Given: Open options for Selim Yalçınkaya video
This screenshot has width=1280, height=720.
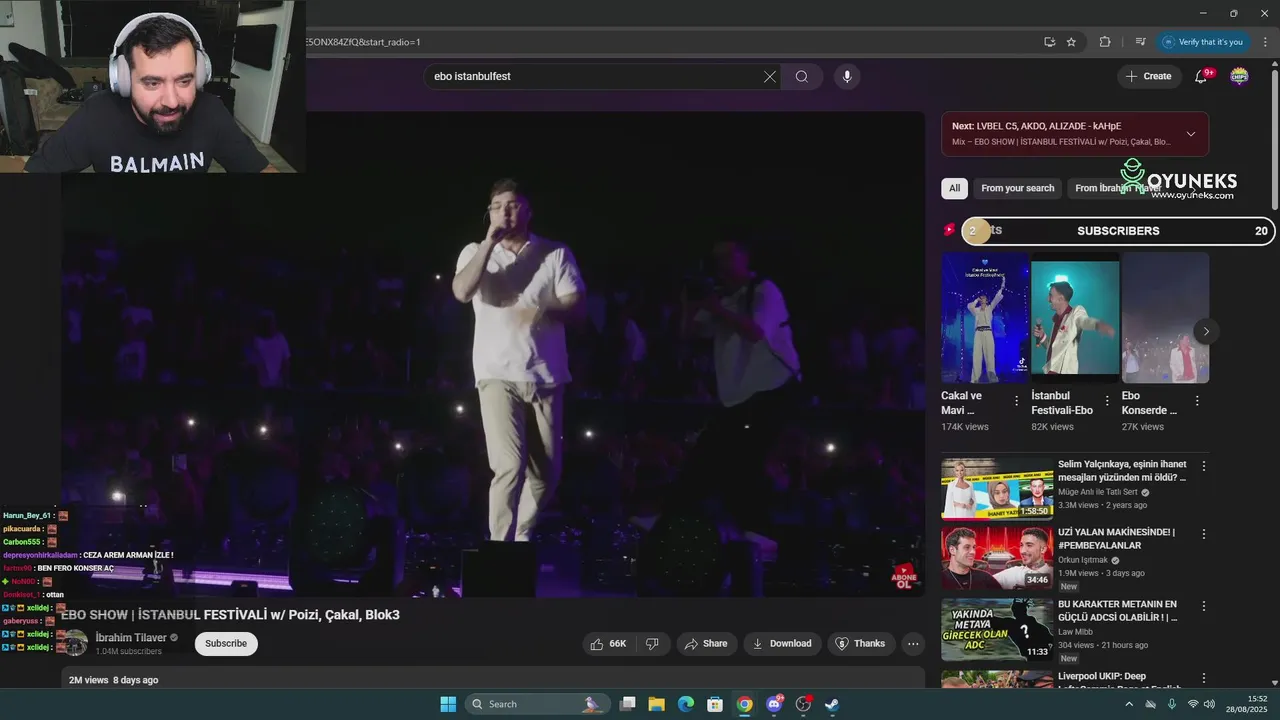Looking at the screenshot, I should click(1204, 466).
